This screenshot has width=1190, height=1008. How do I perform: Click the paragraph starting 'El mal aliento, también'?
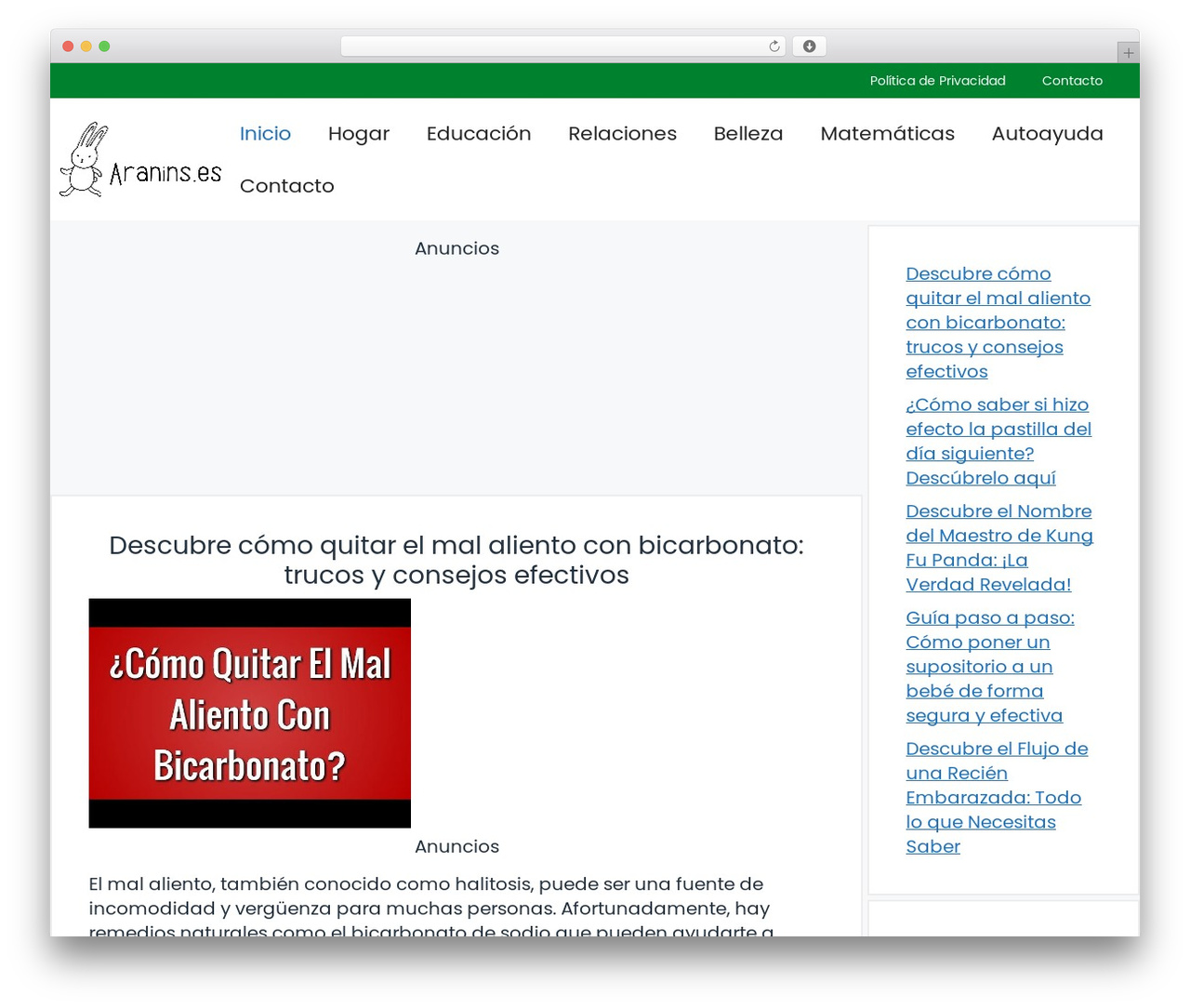(431, 908)
